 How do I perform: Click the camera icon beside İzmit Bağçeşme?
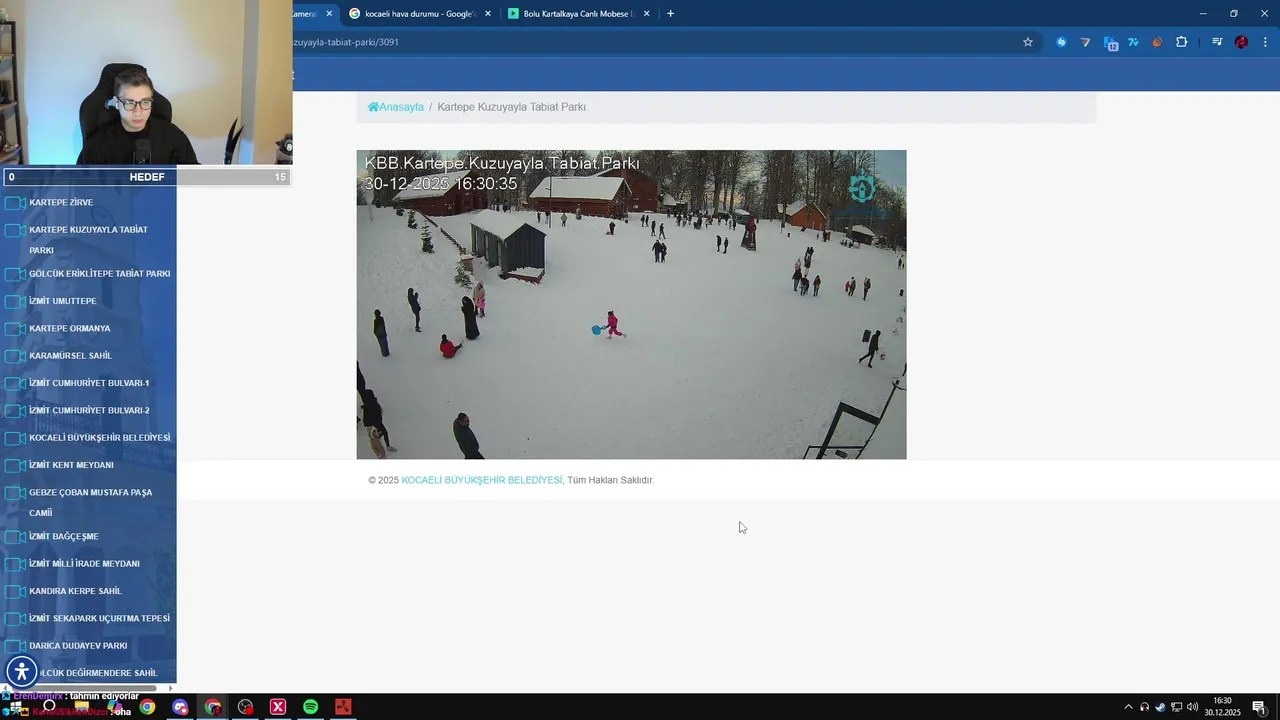point(14,537)
